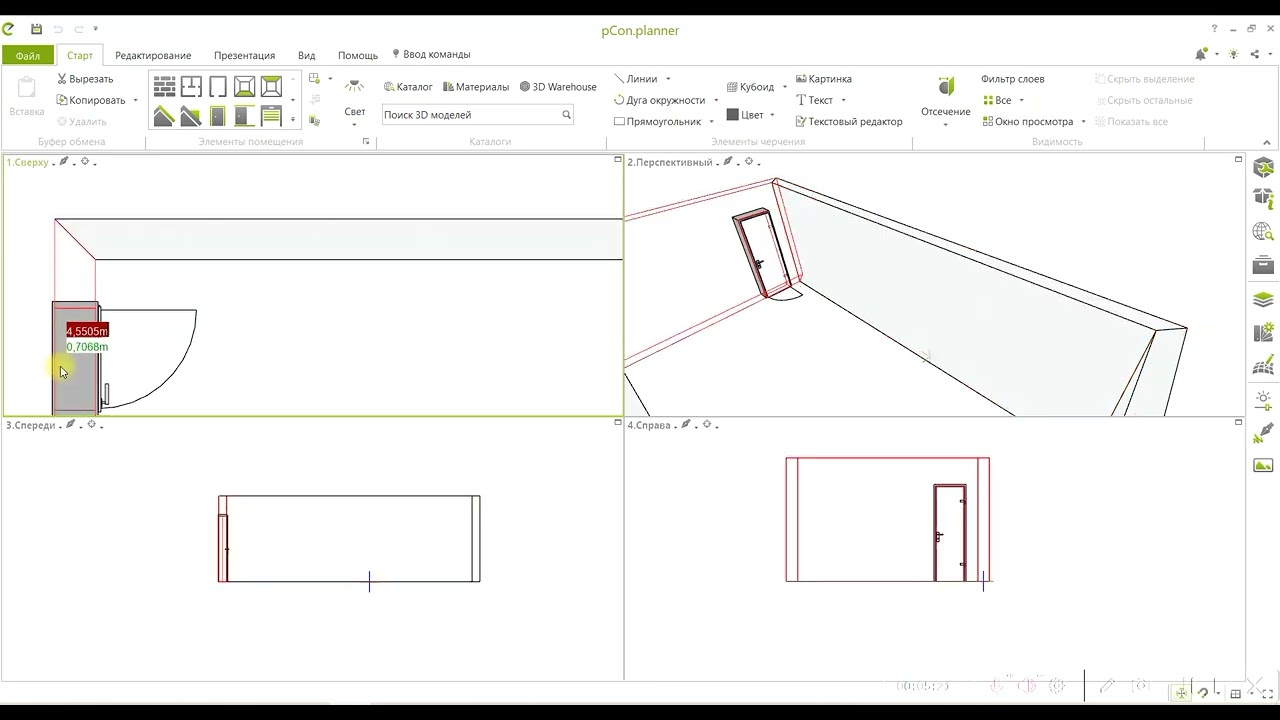Click the Отсечение clipping icon
Screen dimensions: 1280x720
pyautogui.click(x=946, y=87)
